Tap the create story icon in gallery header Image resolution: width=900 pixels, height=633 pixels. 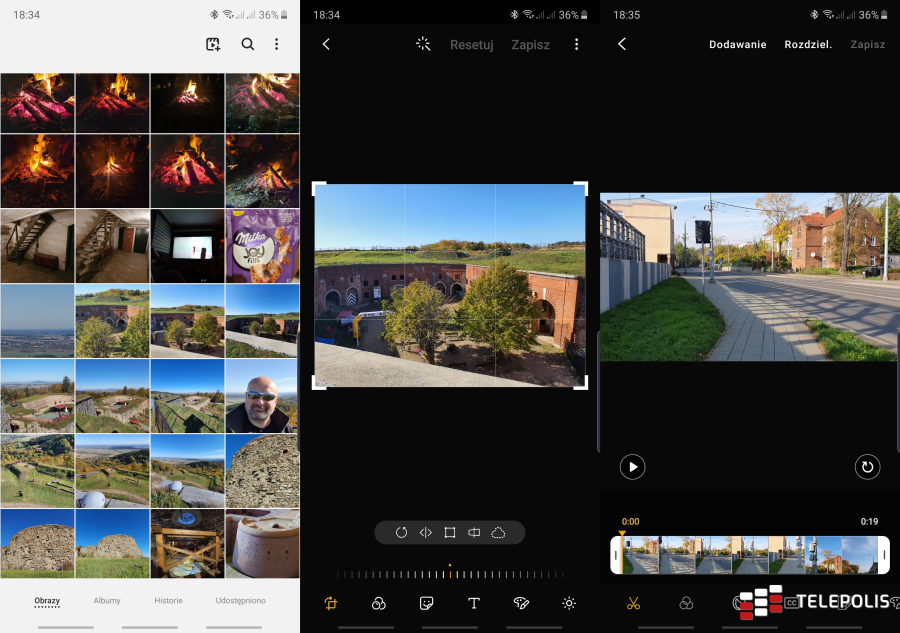coord(213,44)
